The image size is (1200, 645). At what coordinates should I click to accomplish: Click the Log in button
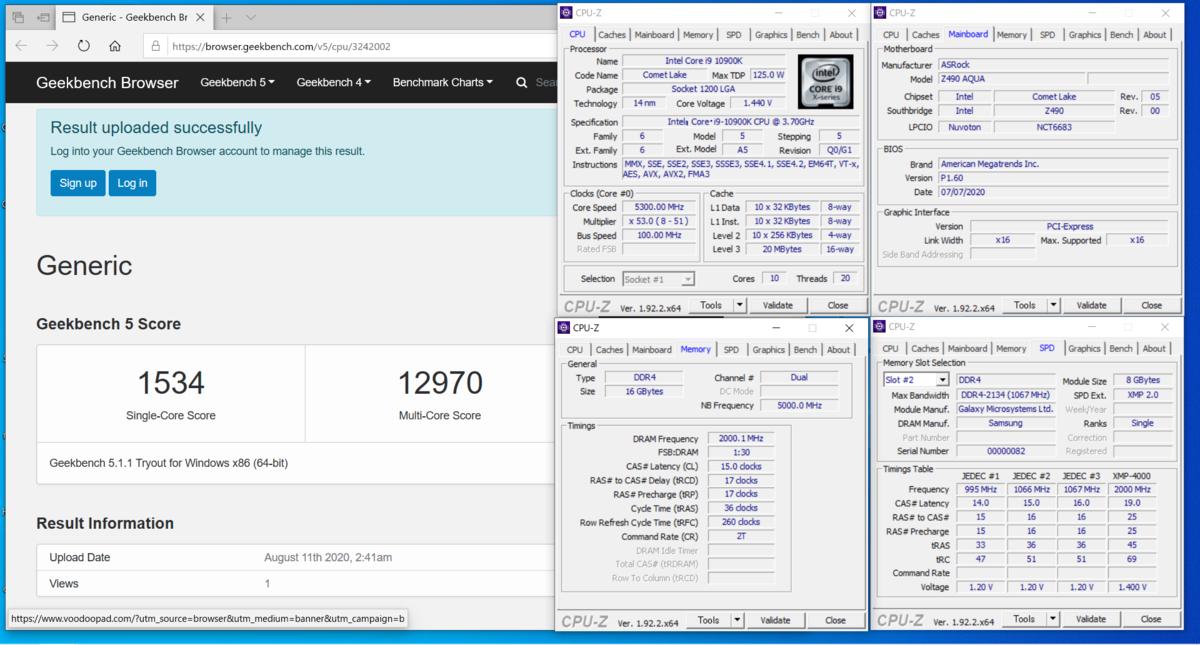(x=132, y=183)
